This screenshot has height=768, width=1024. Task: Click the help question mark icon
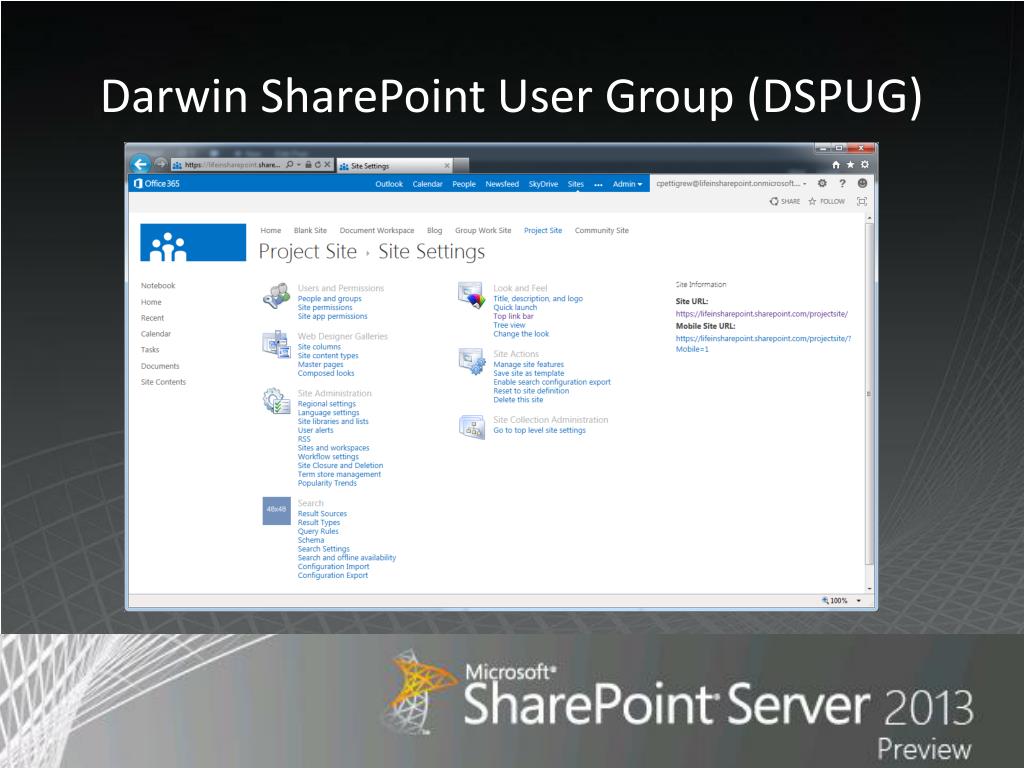pos(842,184)
